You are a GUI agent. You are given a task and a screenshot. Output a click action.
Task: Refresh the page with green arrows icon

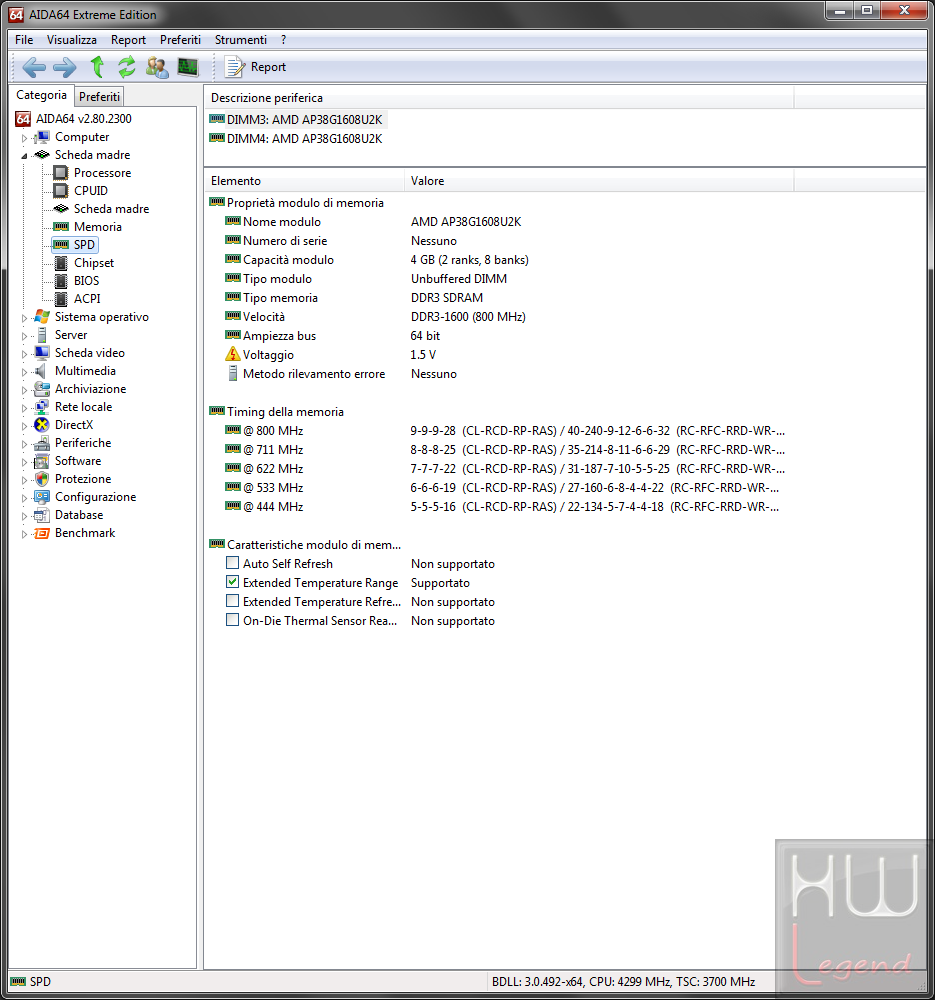coord(127,67)
